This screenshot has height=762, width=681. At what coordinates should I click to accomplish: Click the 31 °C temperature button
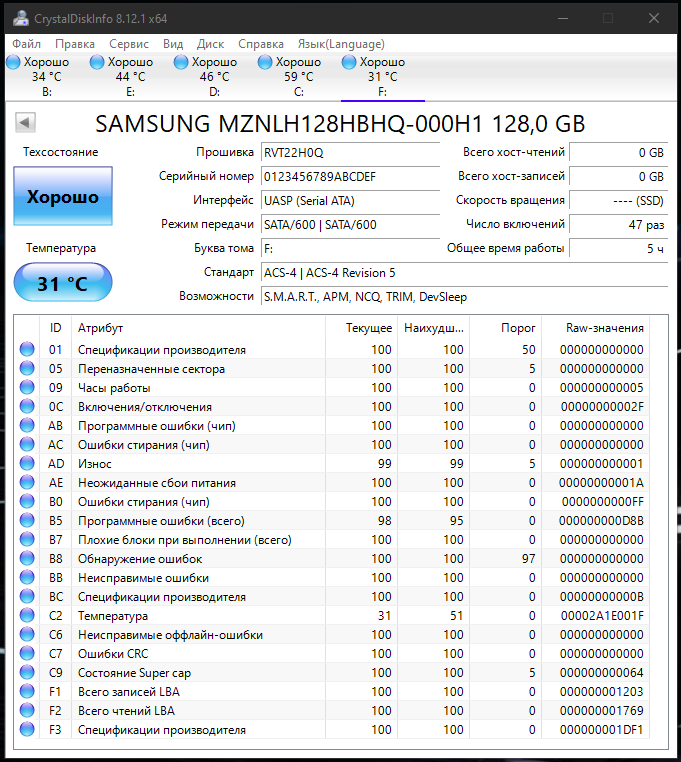[x=63, y=283]
